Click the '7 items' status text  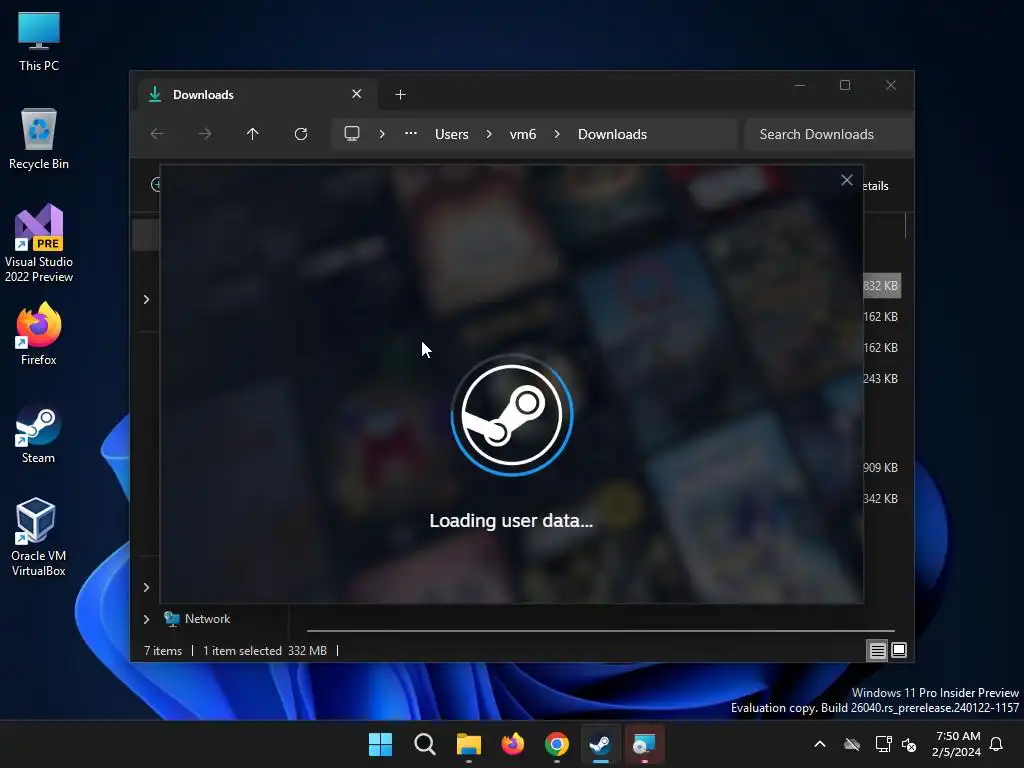pyautogui.click(x=163, y=650)
